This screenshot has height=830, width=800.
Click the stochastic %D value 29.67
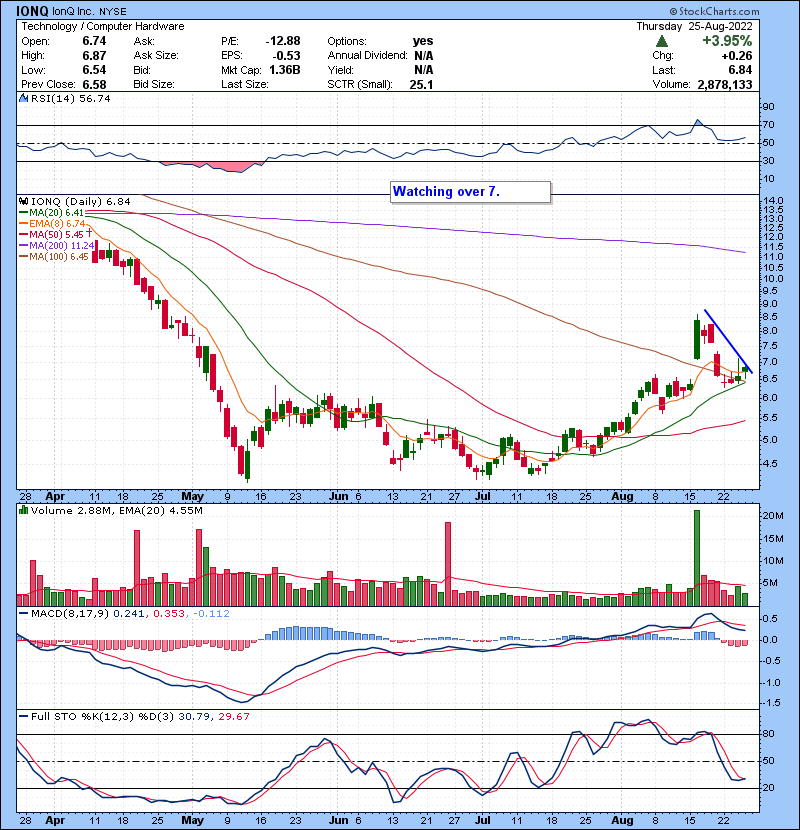[233, 717]
